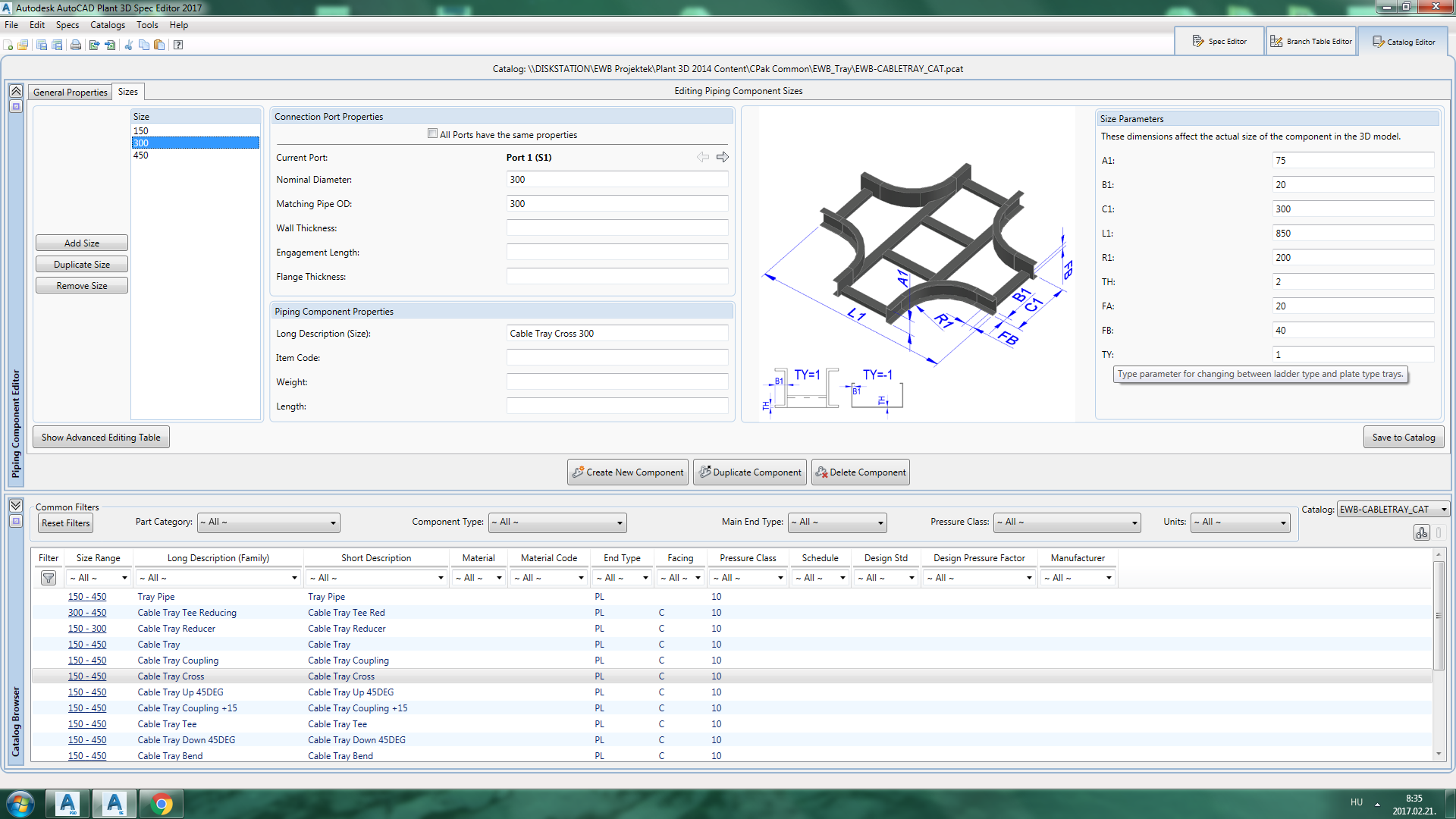Click the Export to Excel icon
Viewport: 1456px width, 819px height.
click(x=94, y=45)
